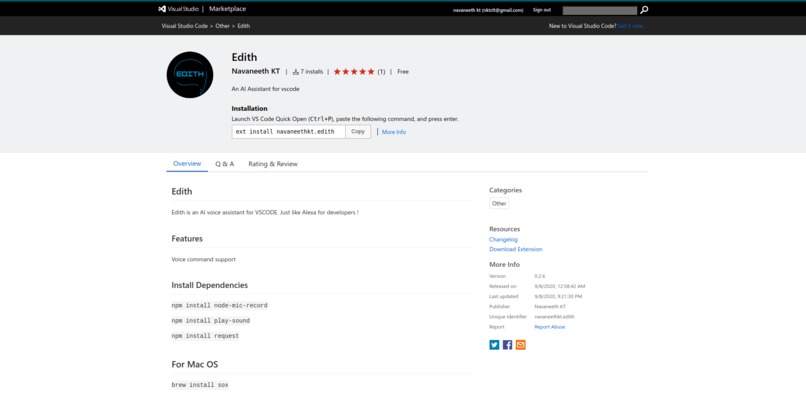806x400 pixels.
Task: Open the Navaneeth KT publisher link
Action: click(x=255, y=71)
